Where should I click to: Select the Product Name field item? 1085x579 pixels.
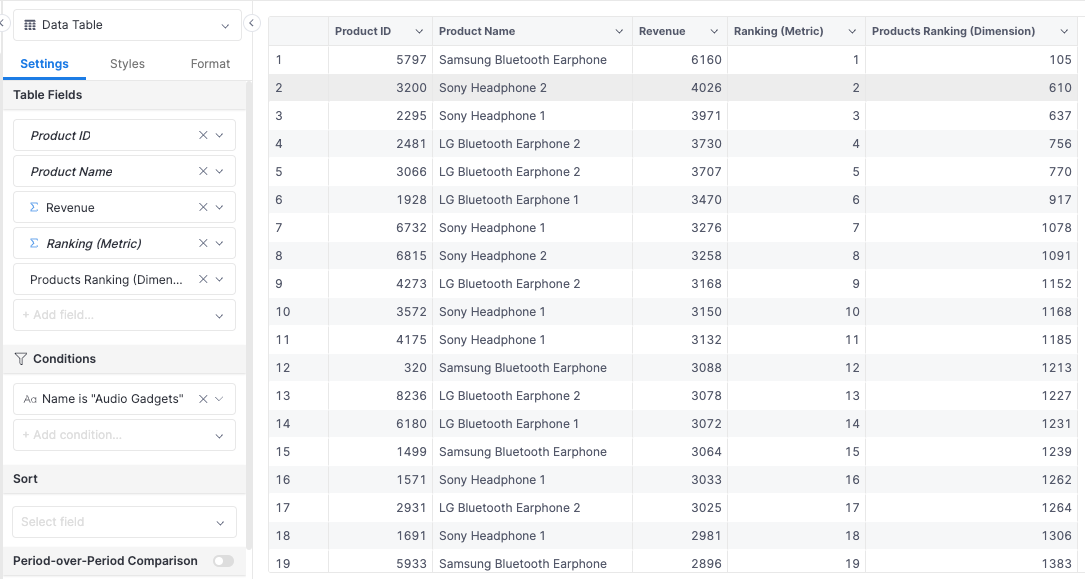click(125, 172)
